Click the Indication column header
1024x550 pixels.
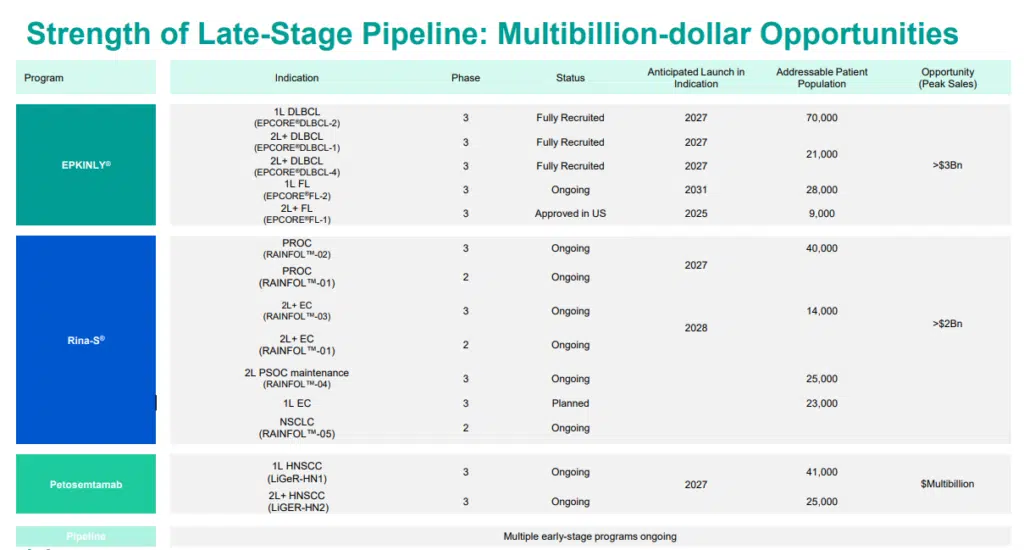(x=297, y=78)
